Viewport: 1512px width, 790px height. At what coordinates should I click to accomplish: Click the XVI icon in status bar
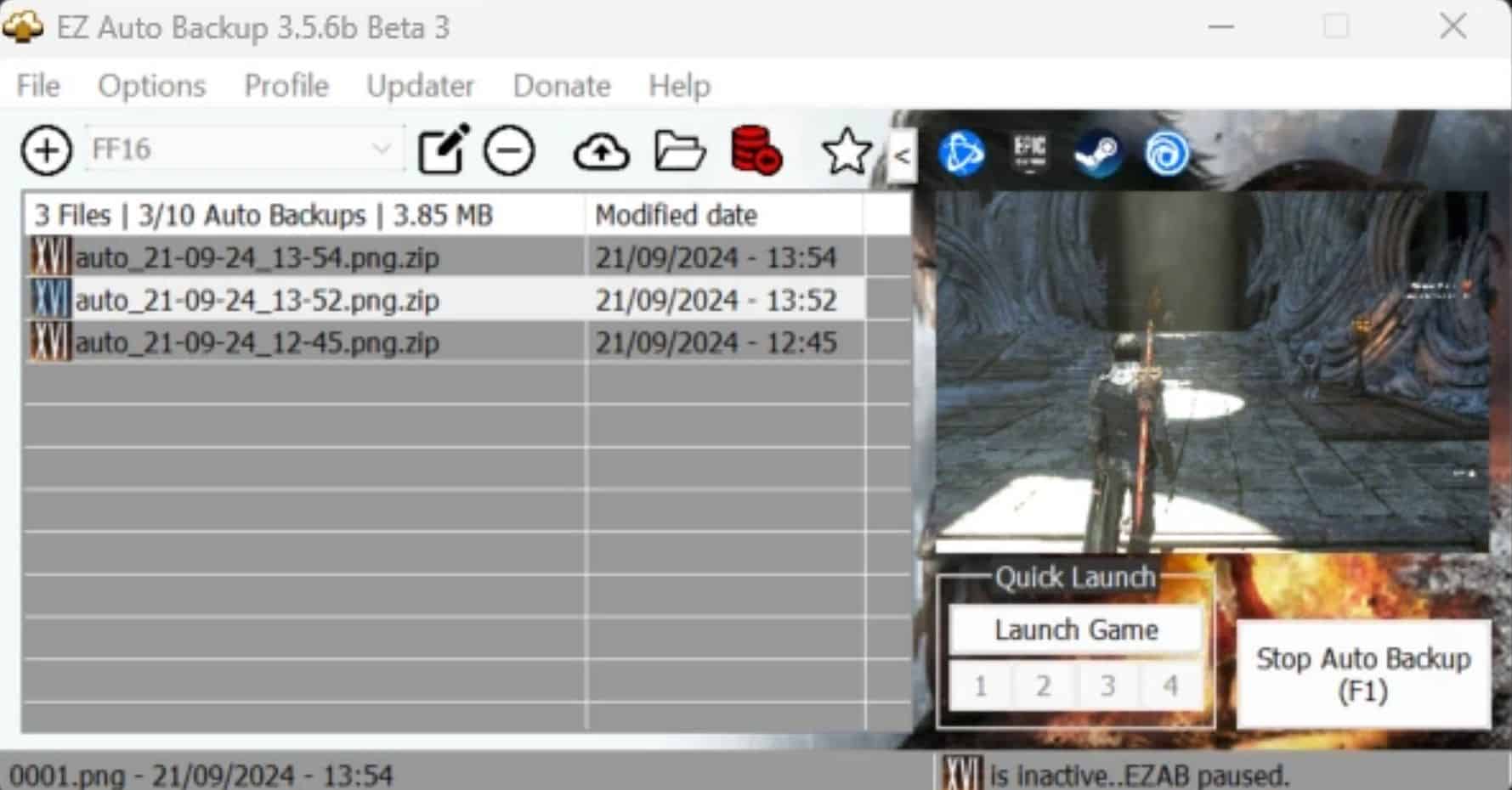pos(962,773)
